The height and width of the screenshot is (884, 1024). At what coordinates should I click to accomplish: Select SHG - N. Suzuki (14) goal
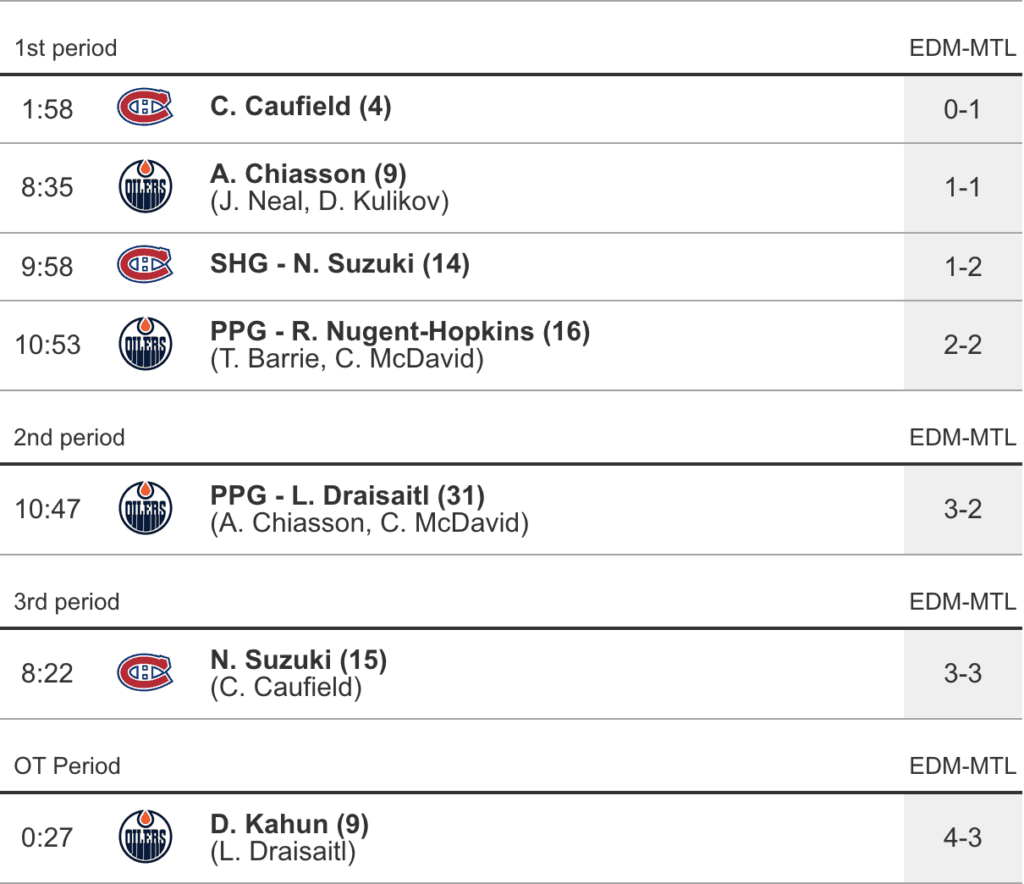tap(340, 264)
